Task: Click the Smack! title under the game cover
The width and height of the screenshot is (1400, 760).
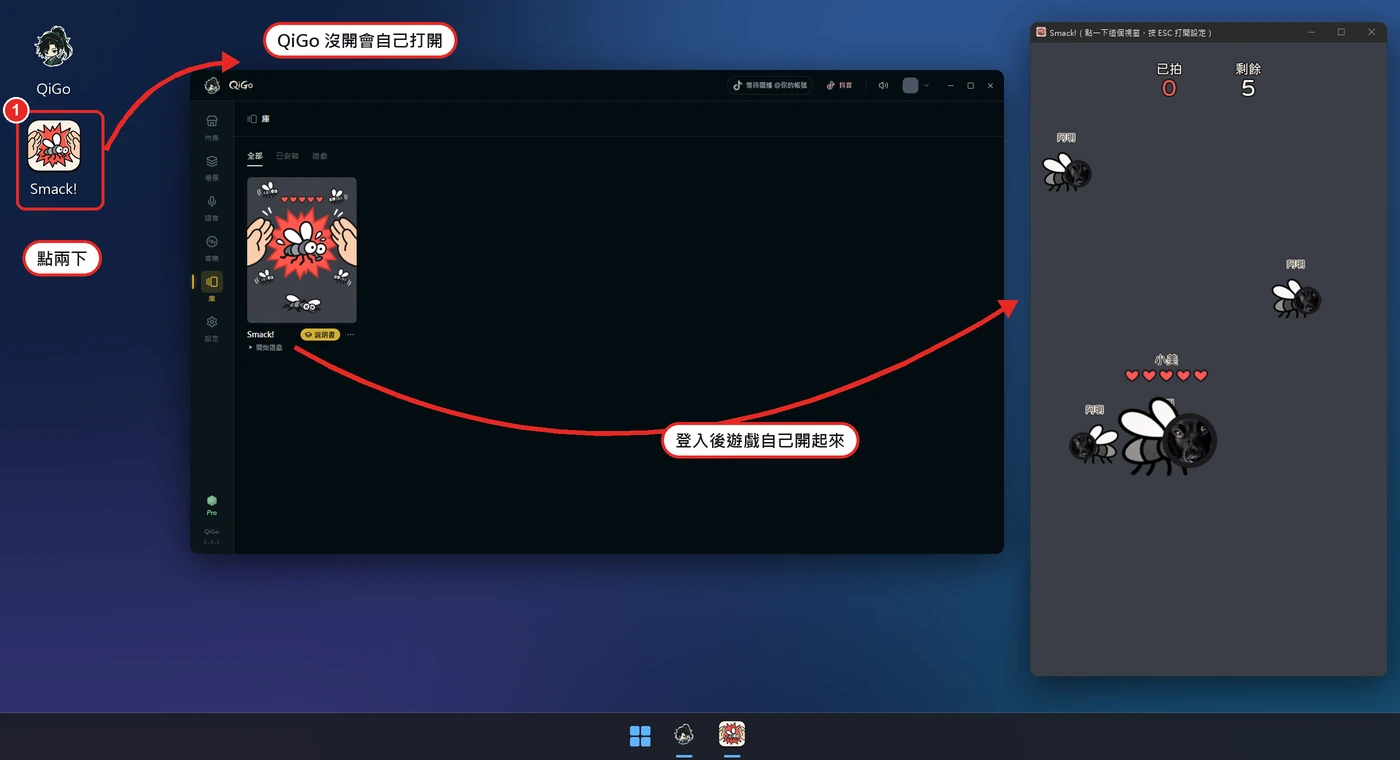Action: pyautogui.click(x=261, y=334)
